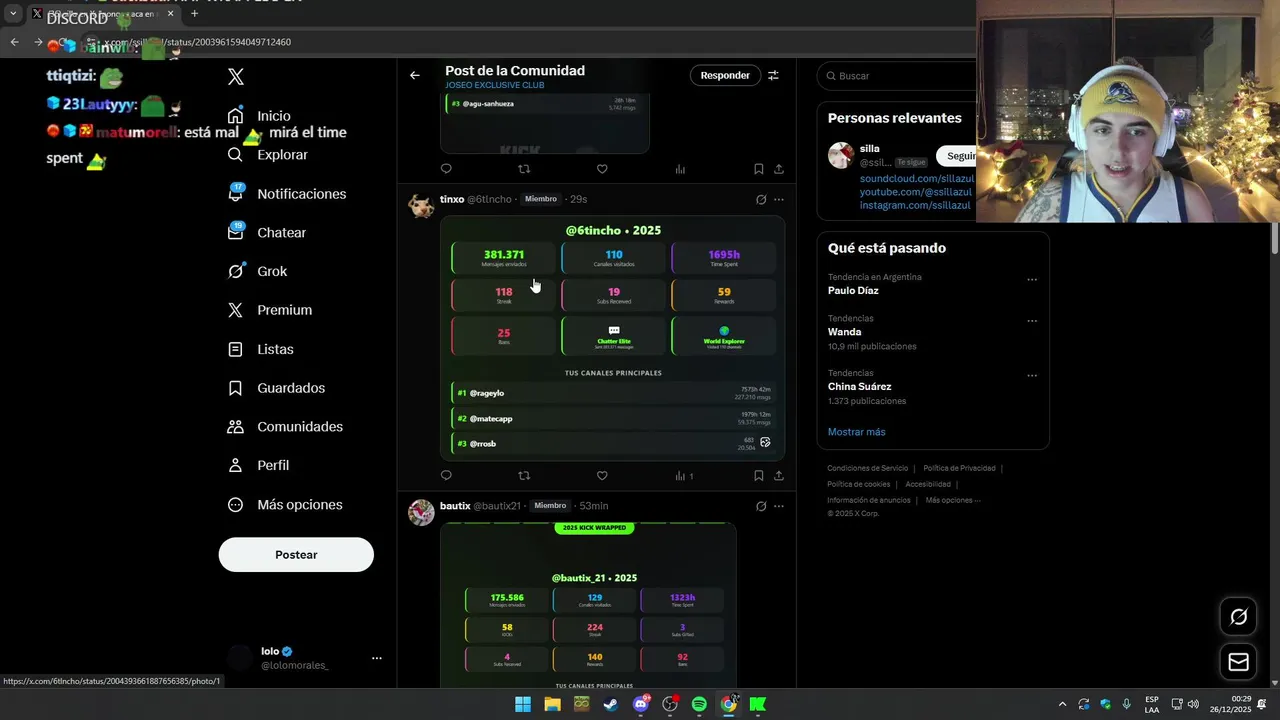The height and width of the screenshot is (720, 1280).
Task: Click repost icon under agu-sanhueza post
Action: pos(524,169)
